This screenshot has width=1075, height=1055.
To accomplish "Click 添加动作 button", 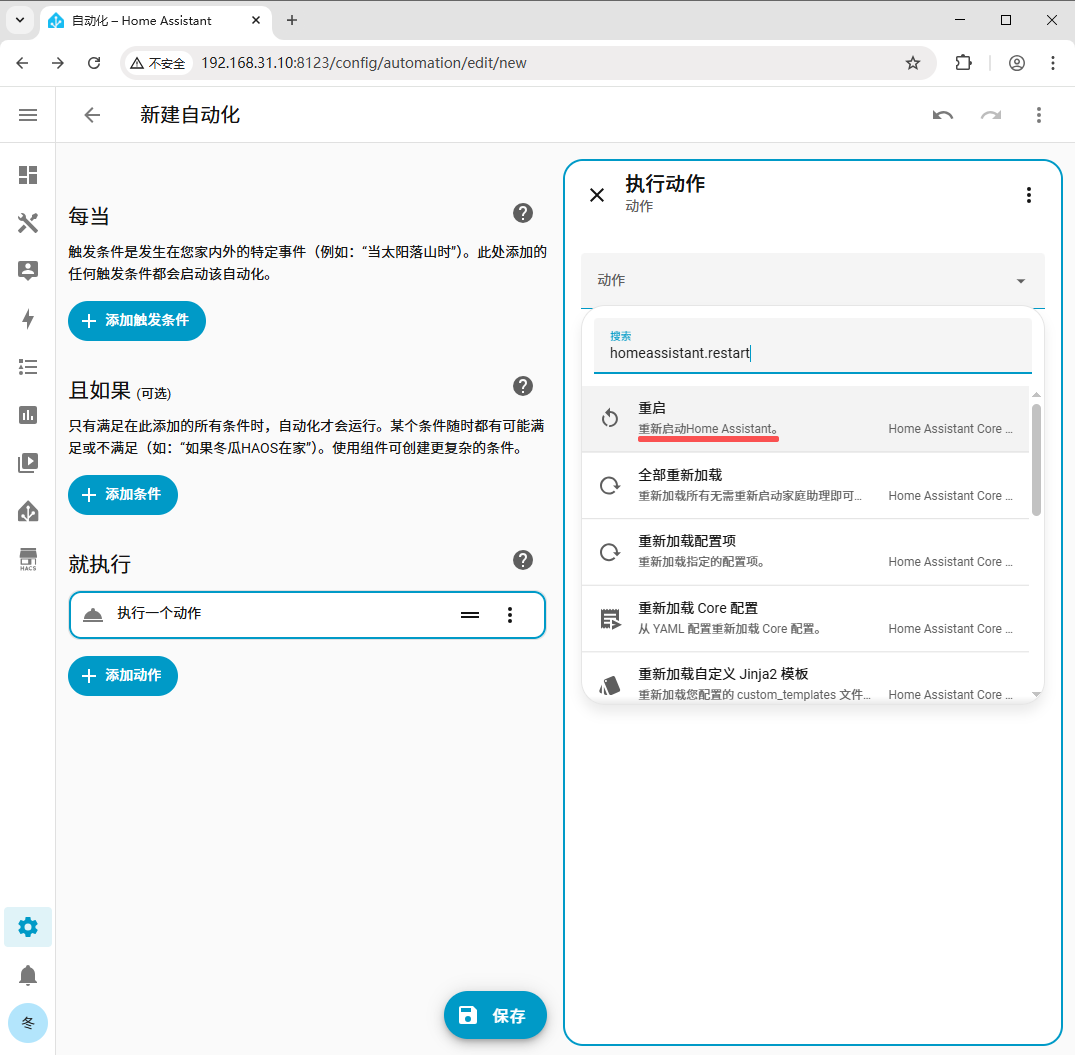I will [123, 676].
